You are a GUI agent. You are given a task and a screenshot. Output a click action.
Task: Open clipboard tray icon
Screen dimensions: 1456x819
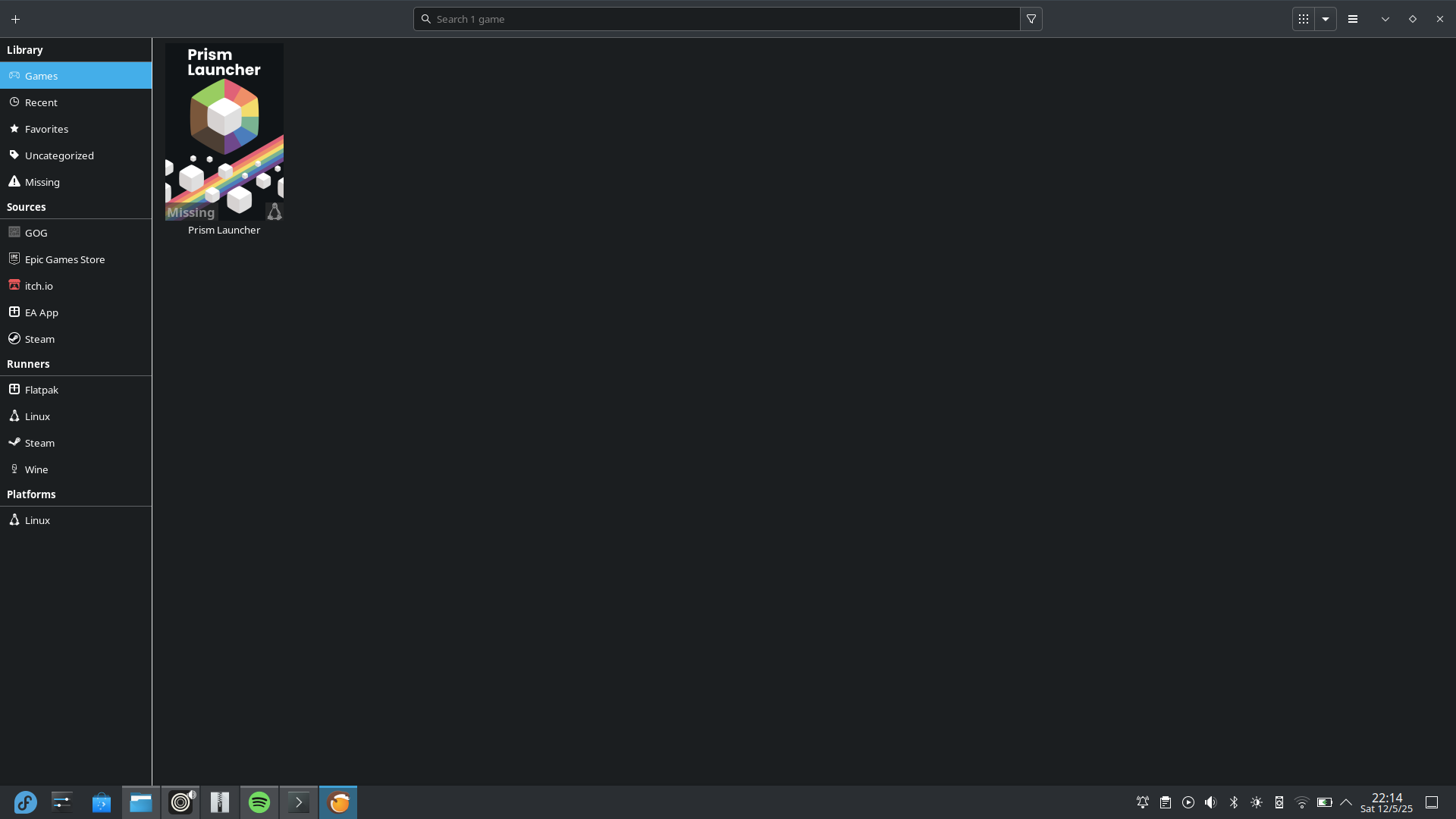coord(1166,802)
